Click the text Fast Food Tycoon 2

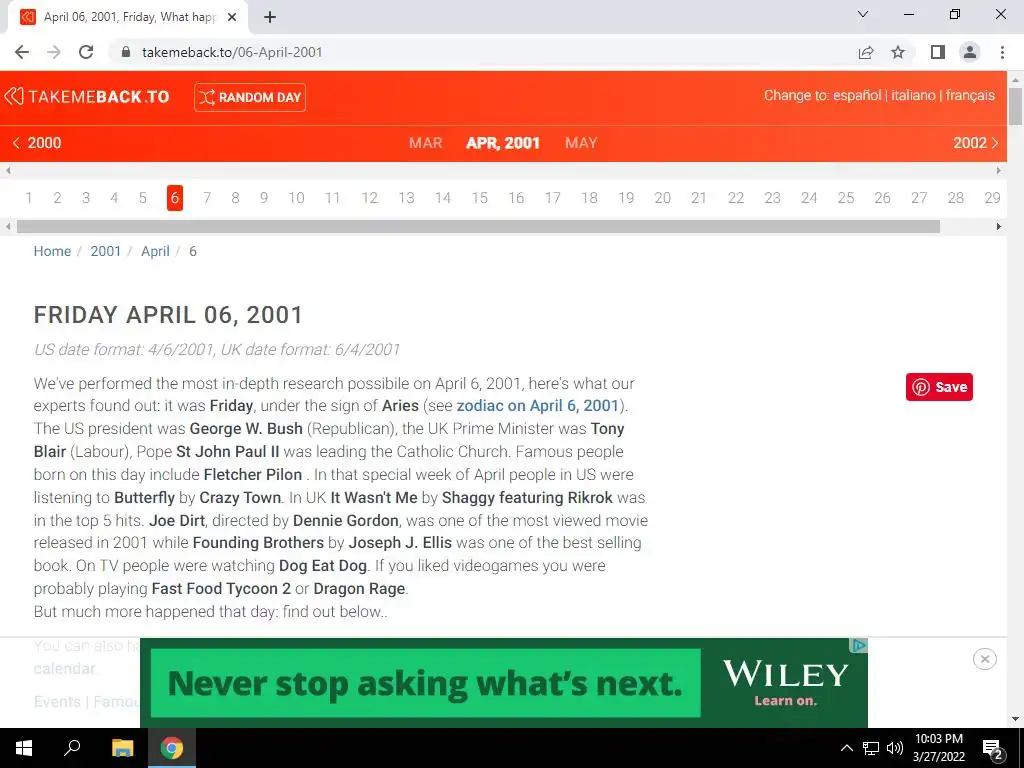coord(221,588)
